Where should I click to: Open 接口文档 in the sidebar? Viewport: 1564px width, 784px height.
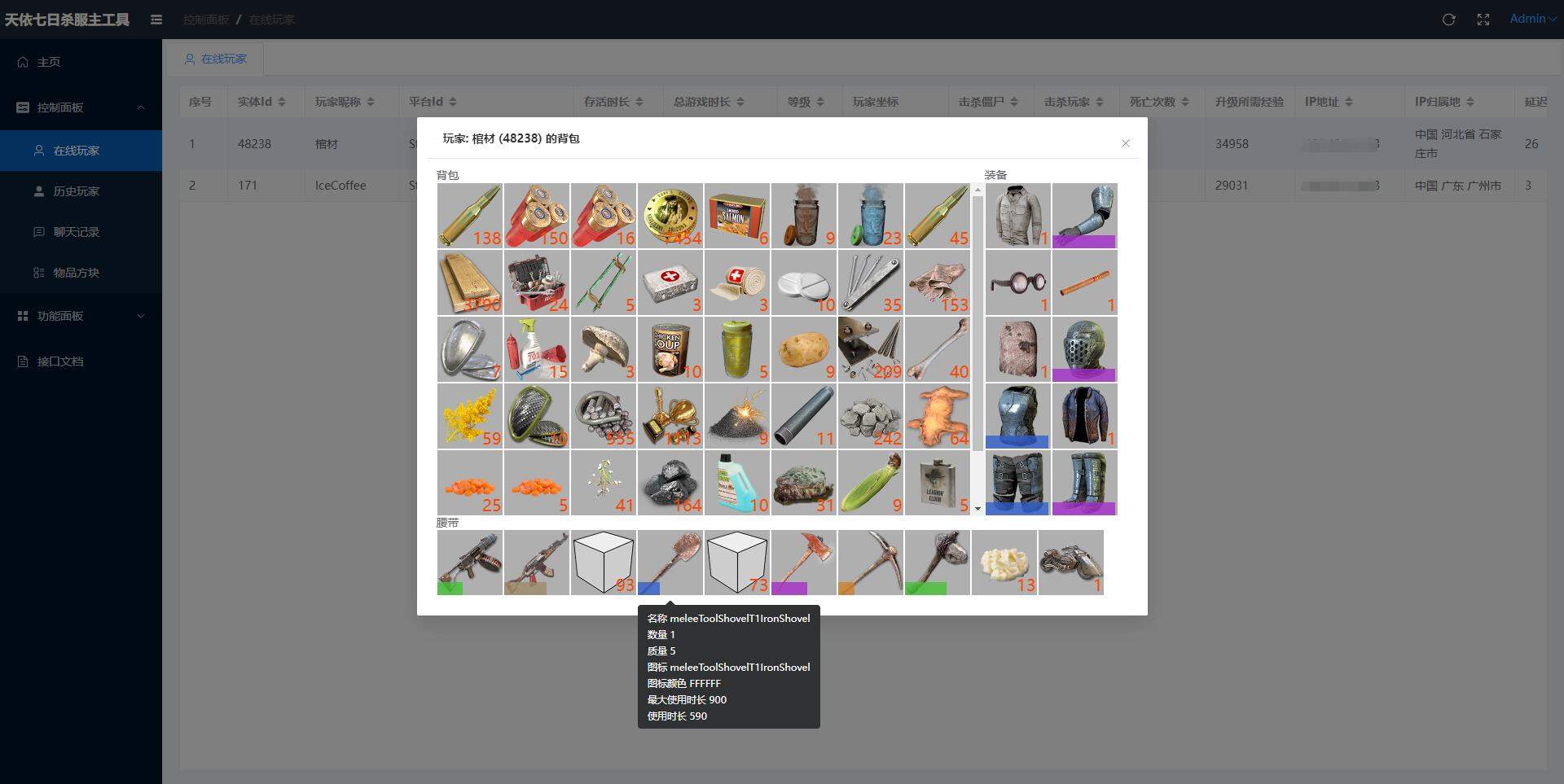[x=81, y=361]
